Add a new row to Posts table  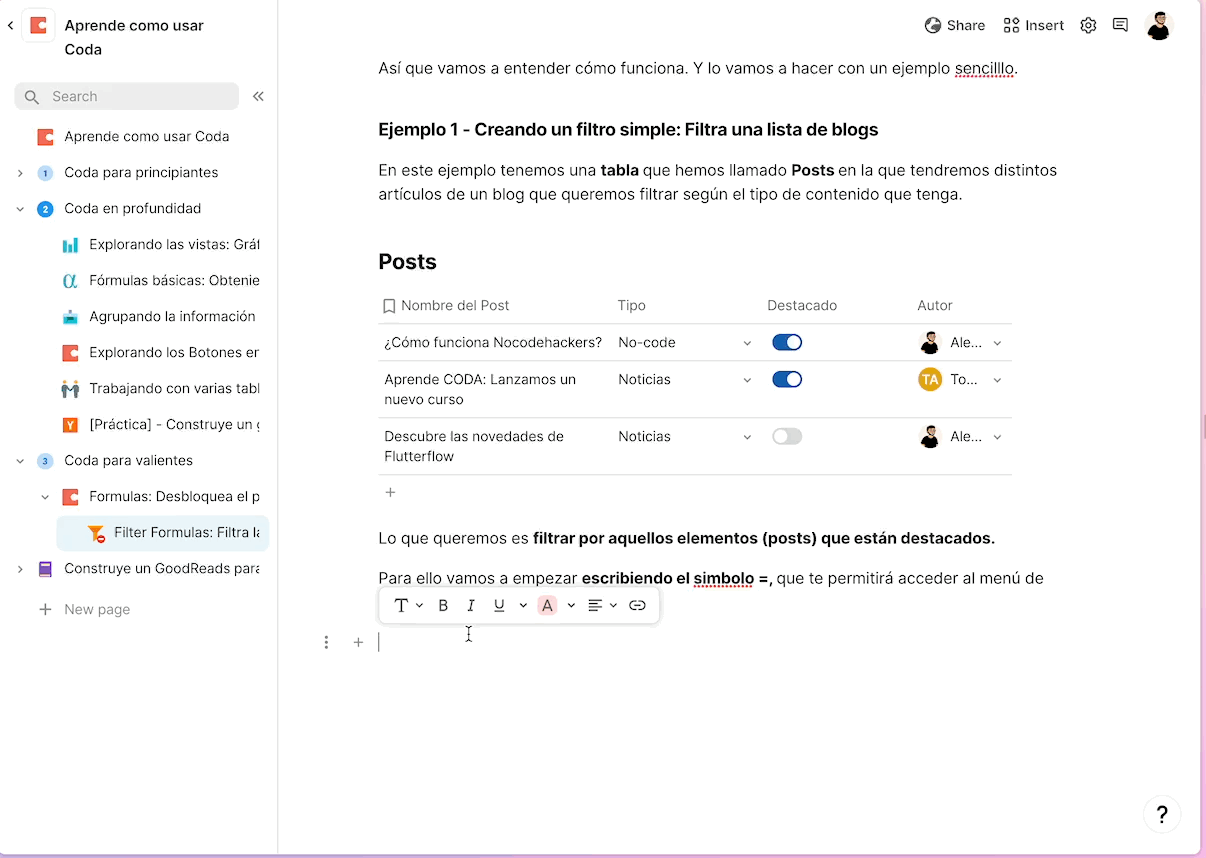(391, 492)
